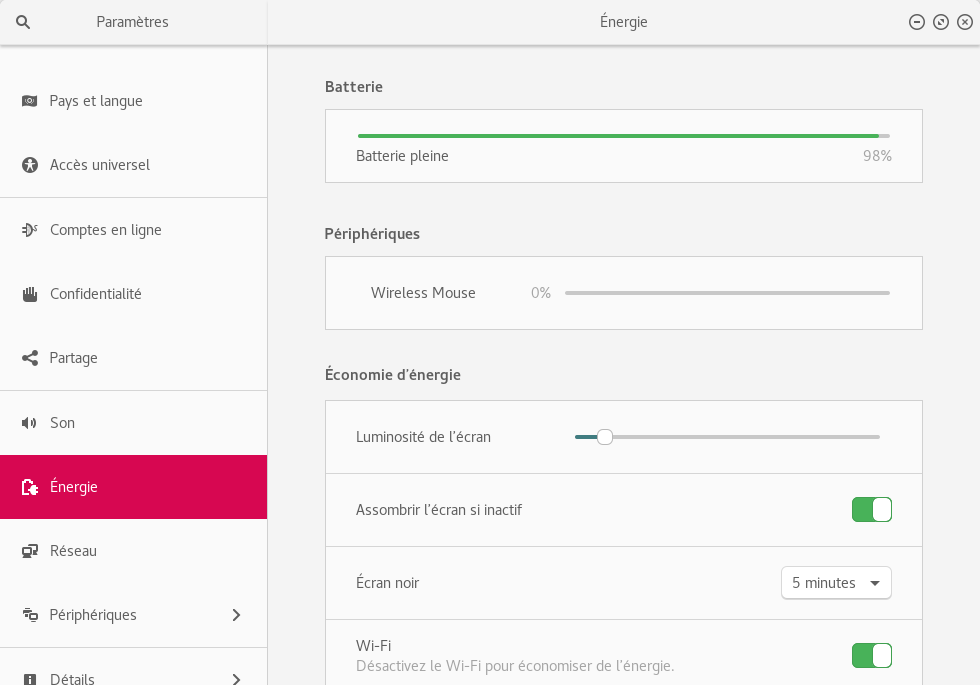This screenshot has width=980, height=685.
Task: Open the Écran noir 5 minutes dropdown
Action: coord(835,583)
